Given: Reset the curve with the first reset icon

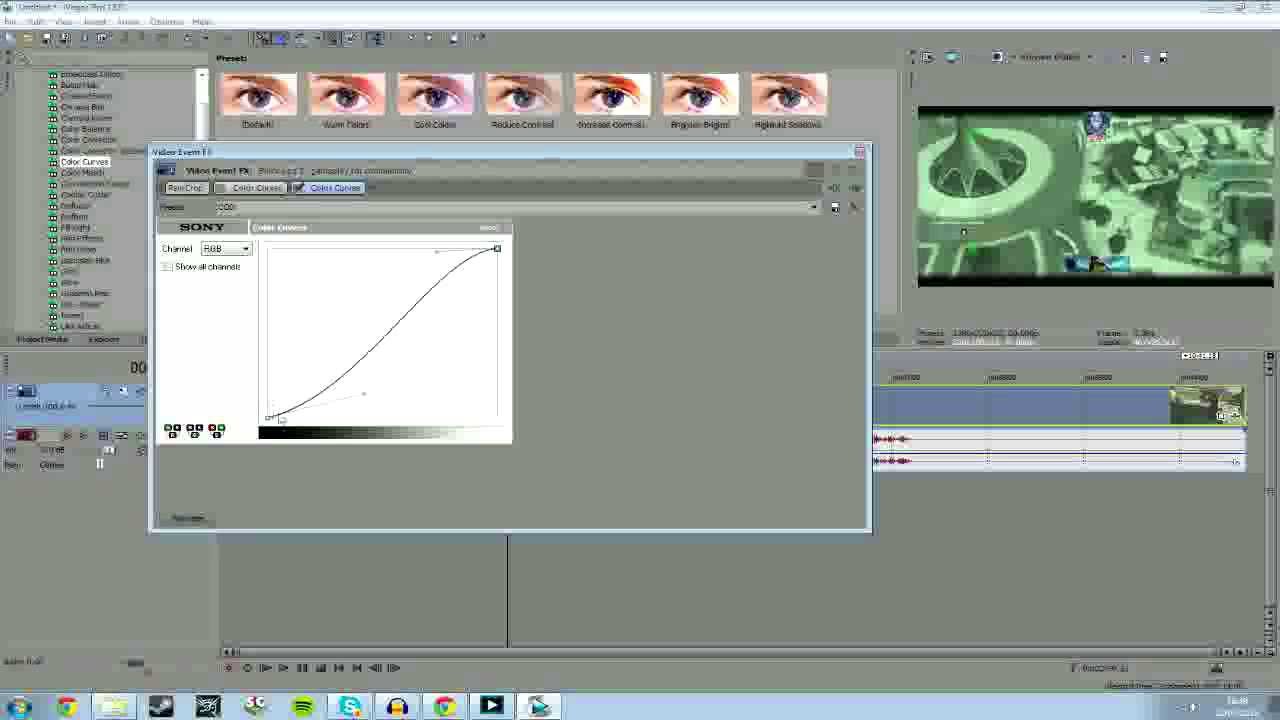Looking at the screenshot, I should [172, 431].
